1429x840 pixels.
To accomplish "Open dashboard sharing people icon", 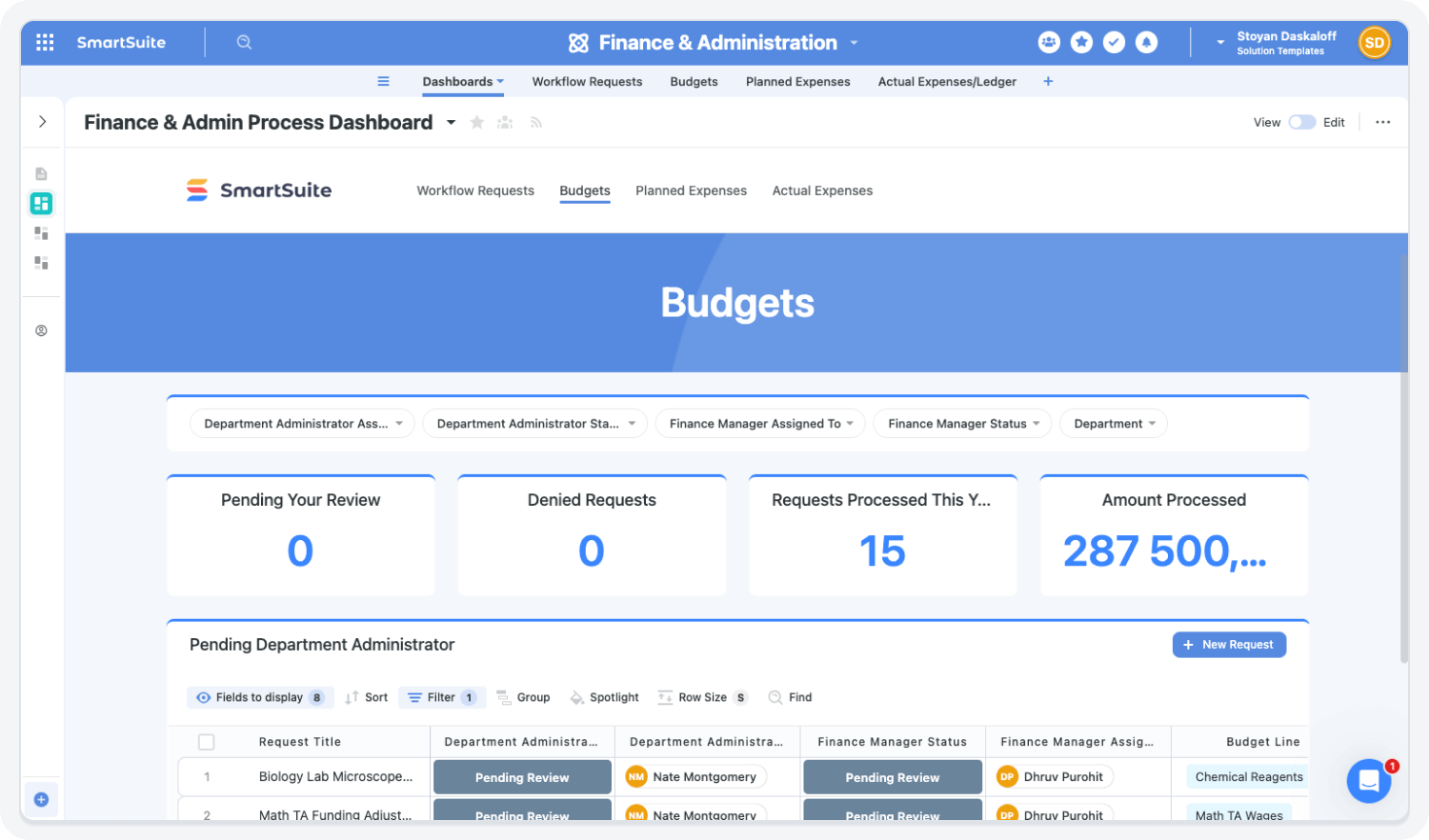I will click(x=506, y=122).
